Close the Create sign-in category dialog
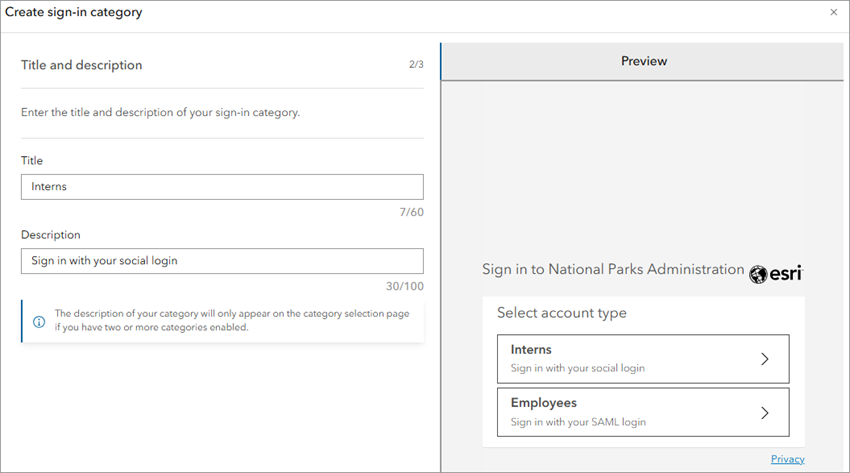The image size is (850, 473). tap(834, 13)
